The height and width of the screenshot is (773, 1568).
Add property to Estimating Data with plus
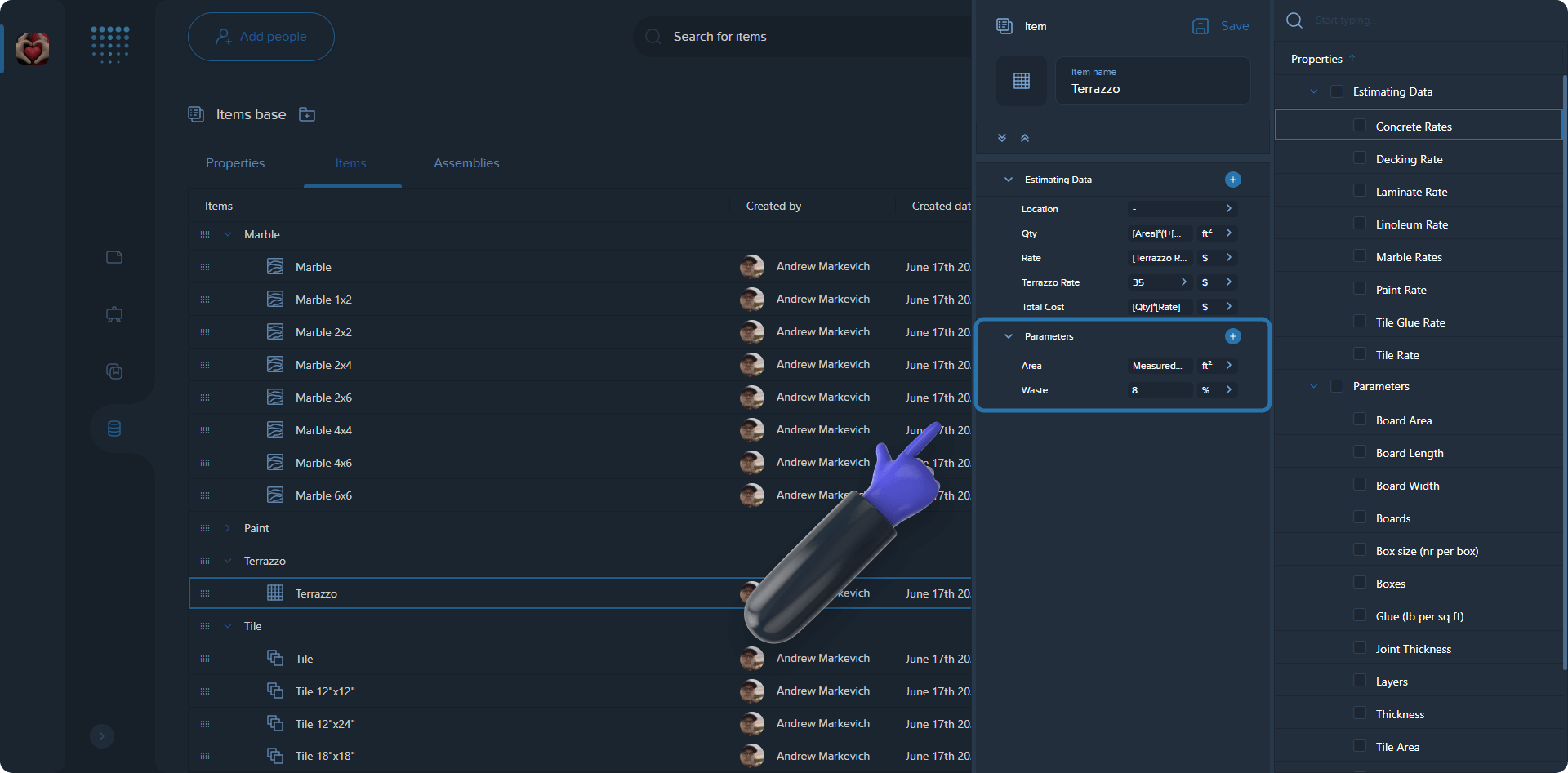(x=1233, y=180)
